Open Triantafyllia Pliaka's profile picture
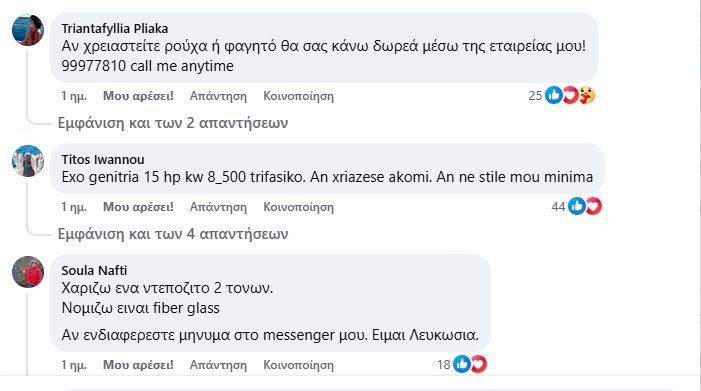 tap(28, 30)
